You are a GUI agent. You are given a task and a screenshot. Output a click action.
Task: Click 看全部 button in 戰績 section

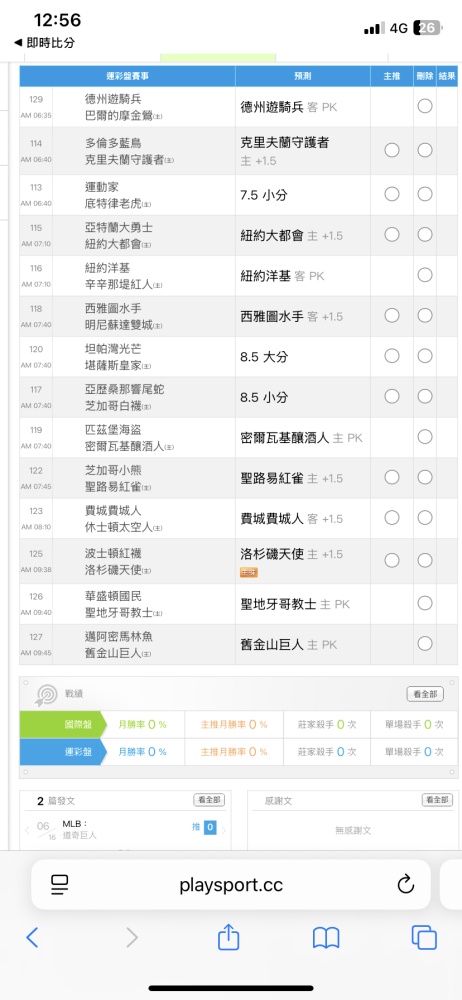click(x=425, y=695)
